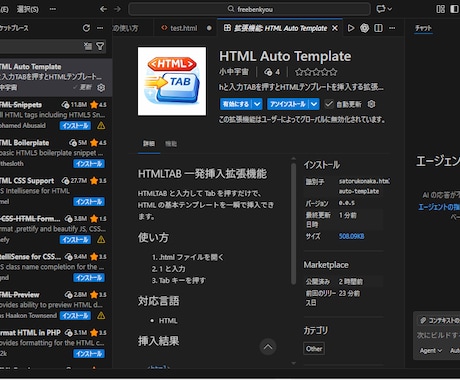Click the install count cloud icon
The height and width of the screenshot is (380, 460).
pyautogui.click(x=268, y=72)
